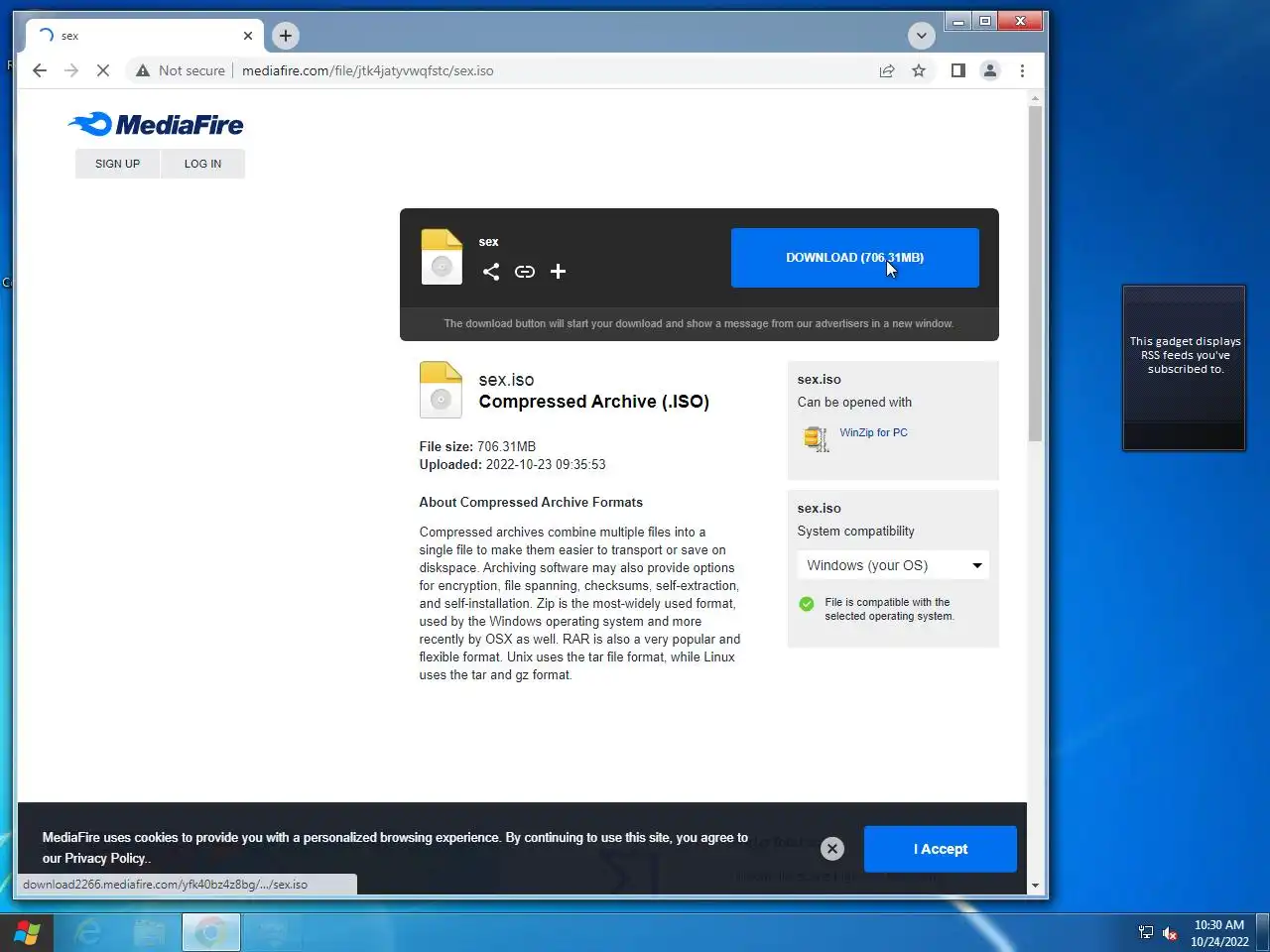Open File Explorer from taskbar
This screenshot has height=952, width=1270.
(150, 932)
